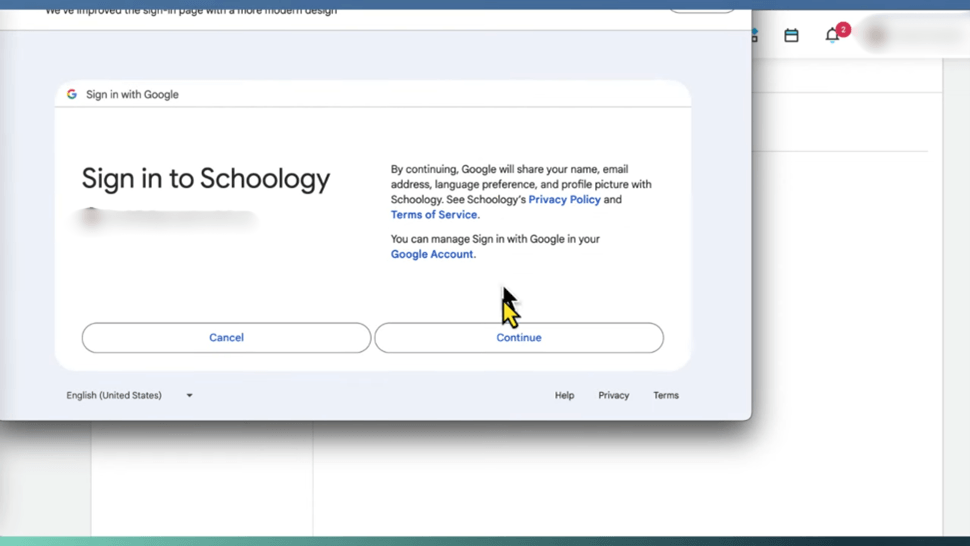
Task: Open notifications bell in Schoology window
Action: pos(832,35)
